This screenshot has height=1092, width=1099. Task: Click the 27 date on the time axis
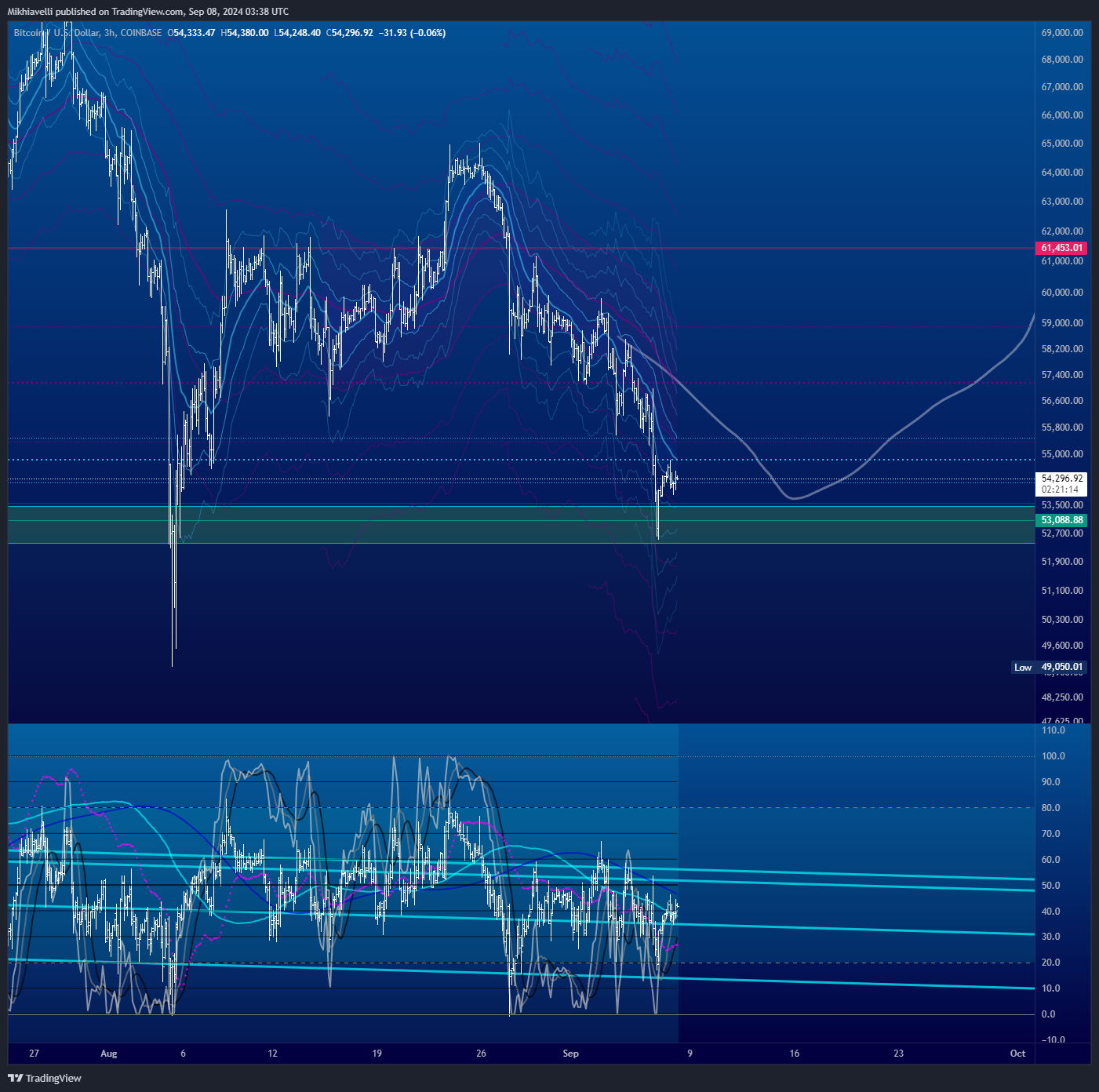coord(34,1054)
